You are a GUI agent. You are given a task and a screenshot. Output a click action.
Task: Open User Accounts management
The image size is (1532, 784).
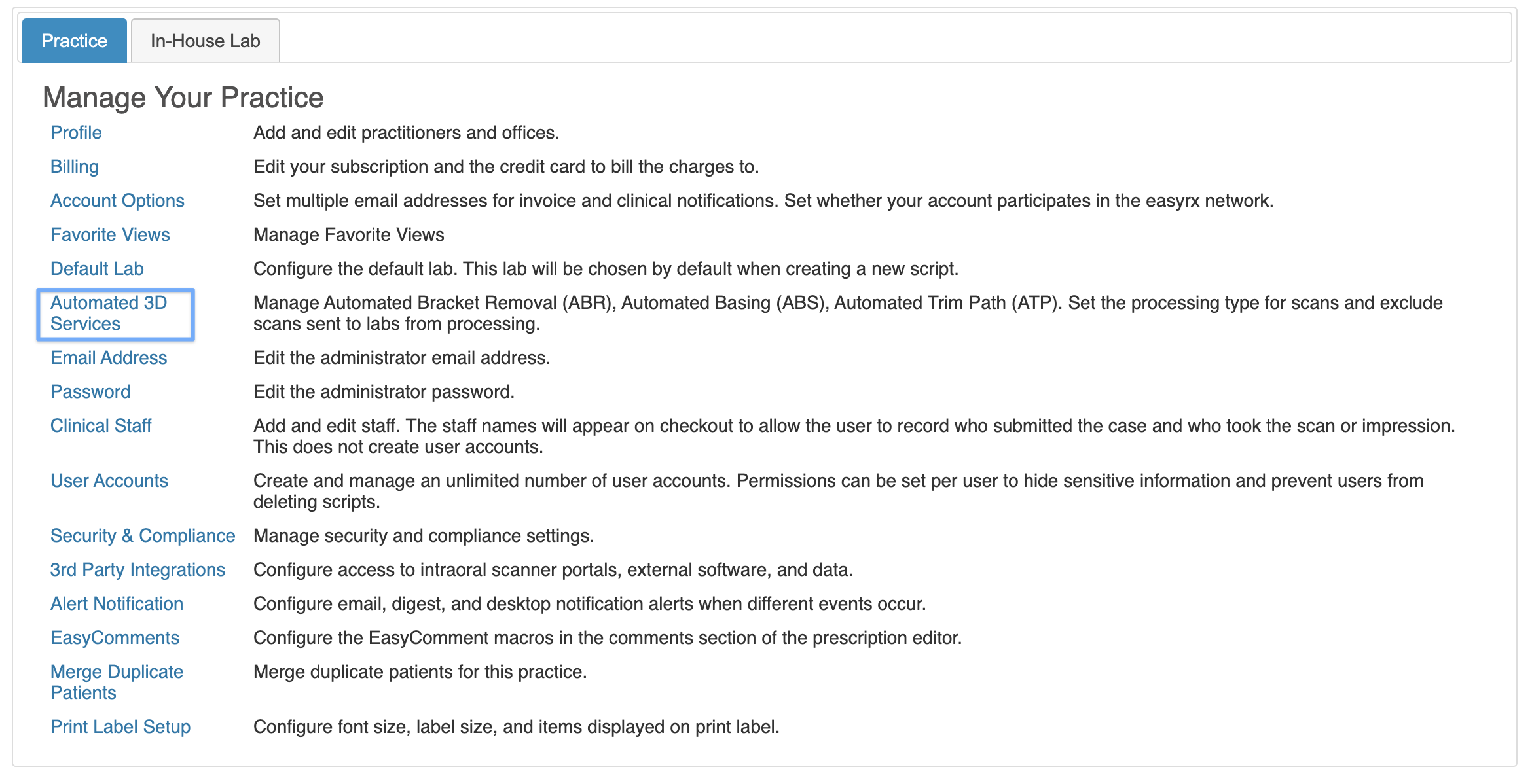(109, 480)
